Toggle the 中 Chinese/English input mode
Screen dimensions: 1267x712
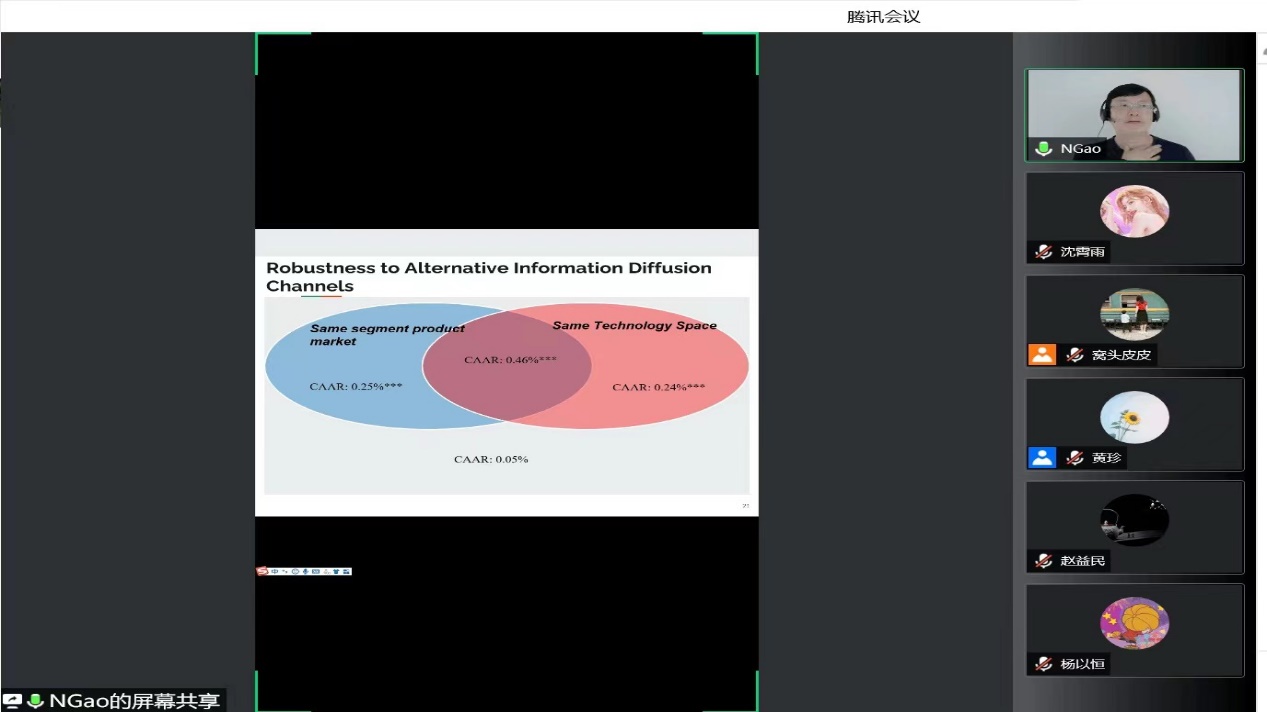click(273, 571)
